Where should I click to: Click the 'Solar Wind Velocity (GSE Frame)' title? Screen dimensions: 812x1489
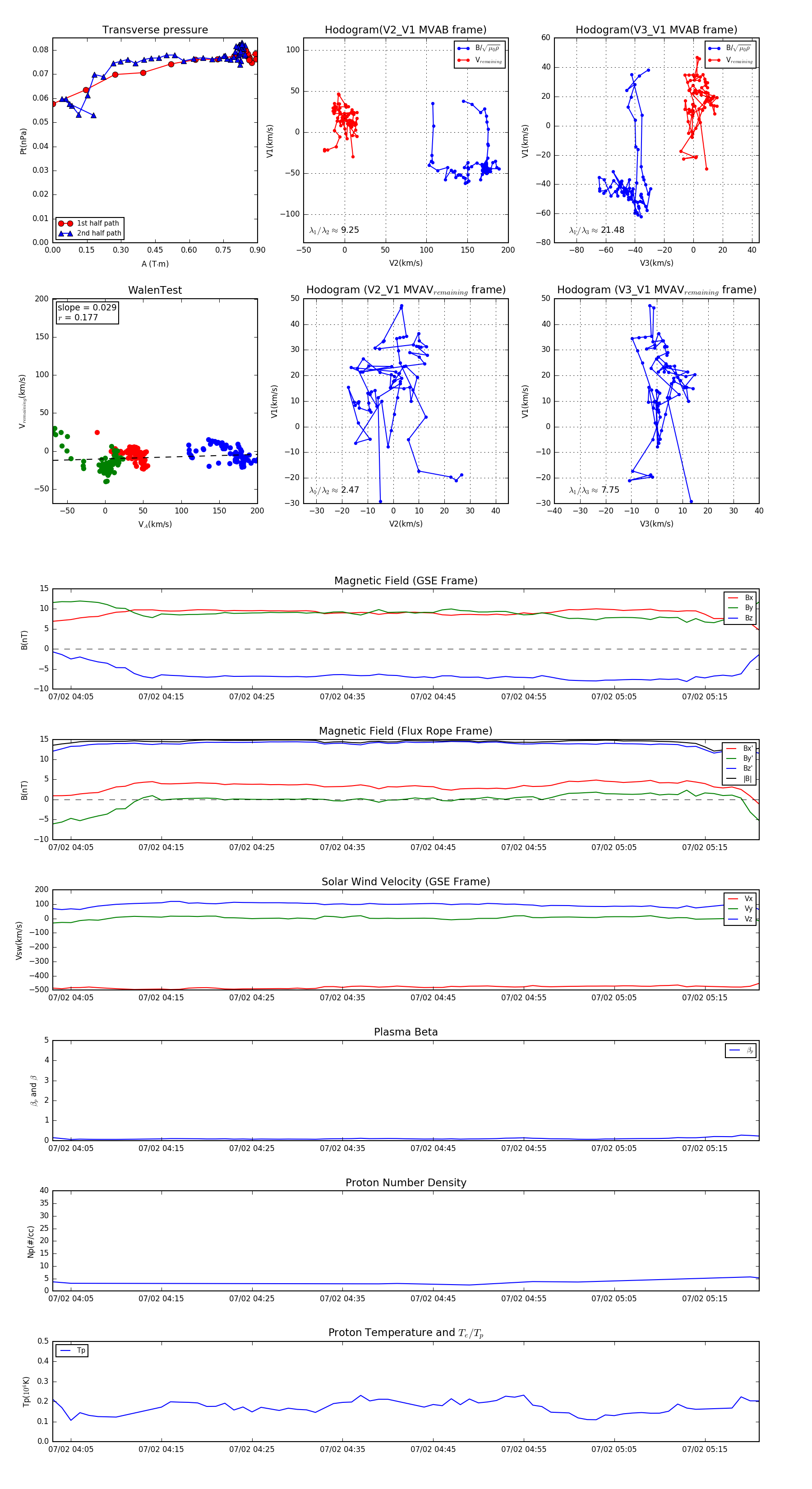tap(406, 882)
